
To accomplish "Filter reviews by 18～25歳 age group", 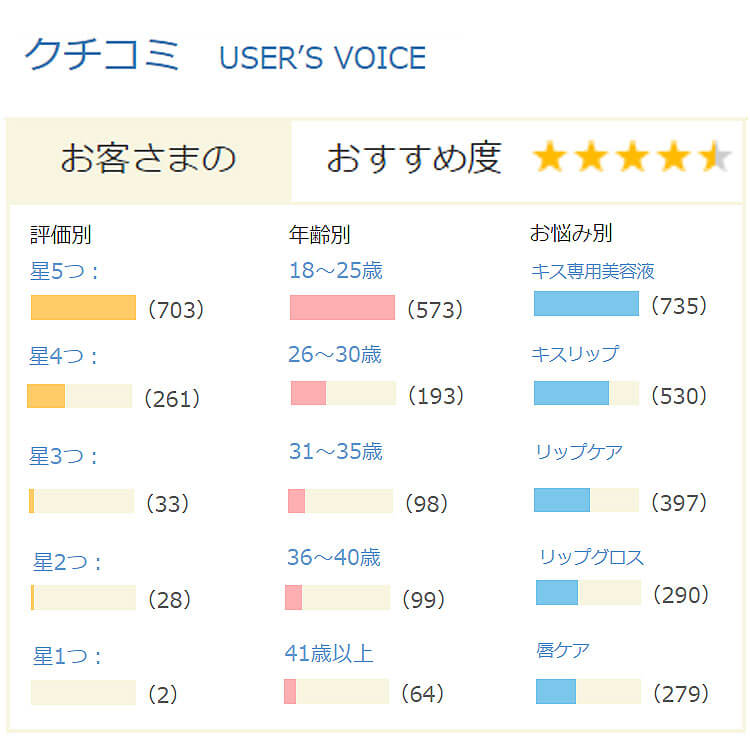I will [x=336, y=271].
